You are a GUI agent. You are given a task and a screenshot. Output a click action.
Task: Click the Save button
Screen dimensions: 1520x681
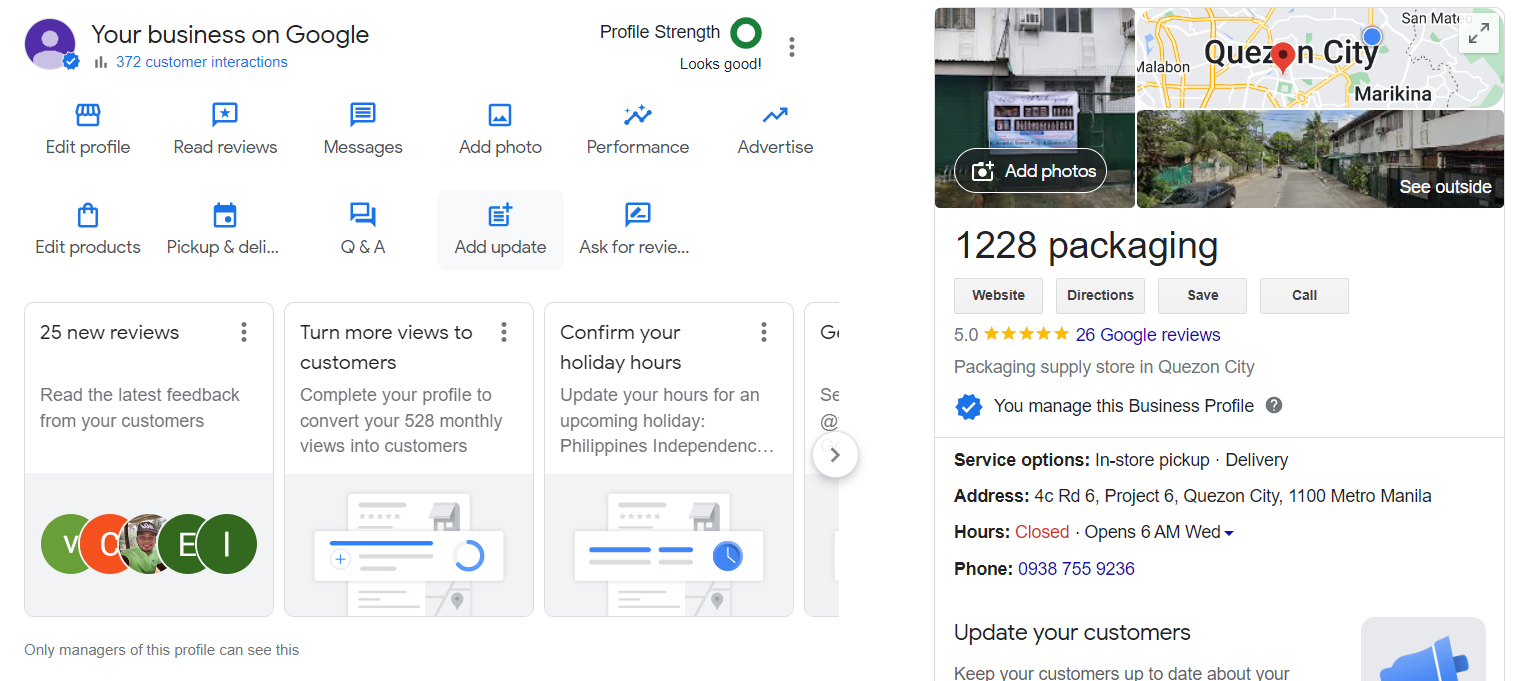click(x=1203, y=296)
